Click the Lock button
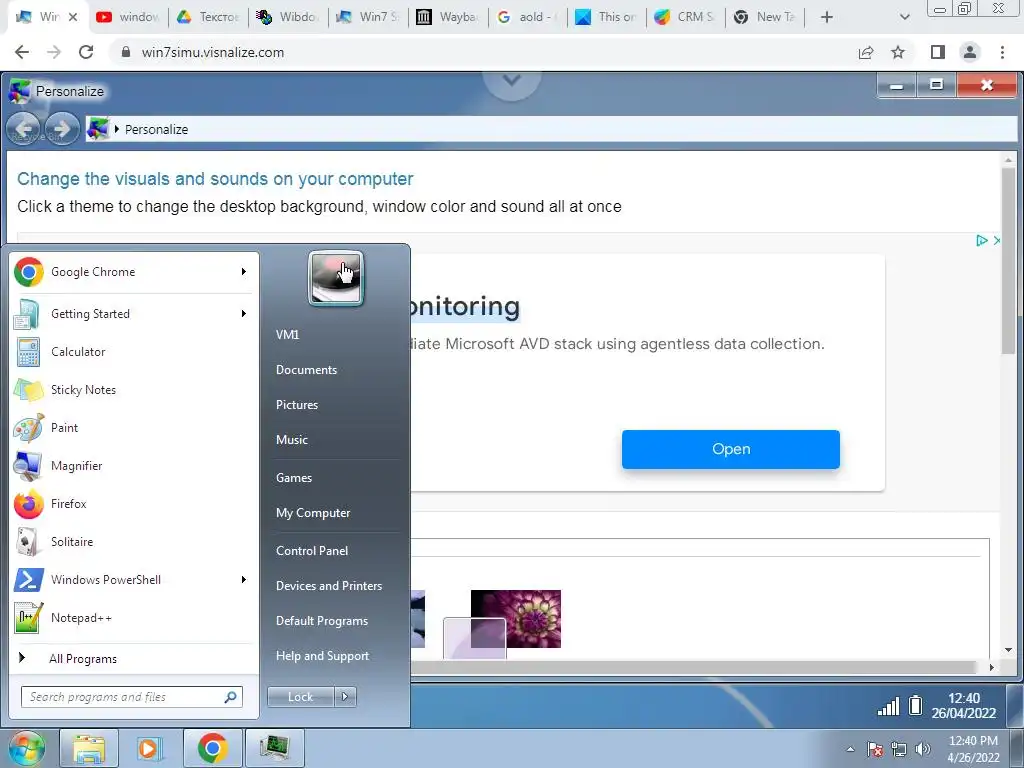 (300, 697)
